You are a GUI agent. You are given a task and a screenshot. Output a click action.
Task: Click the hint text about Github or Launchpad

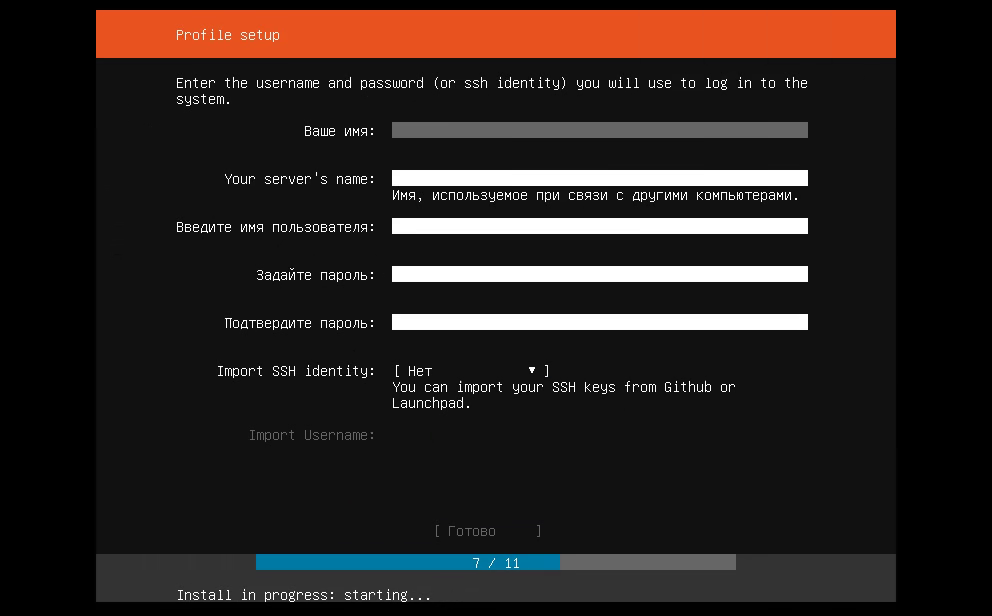click(563, 395)
